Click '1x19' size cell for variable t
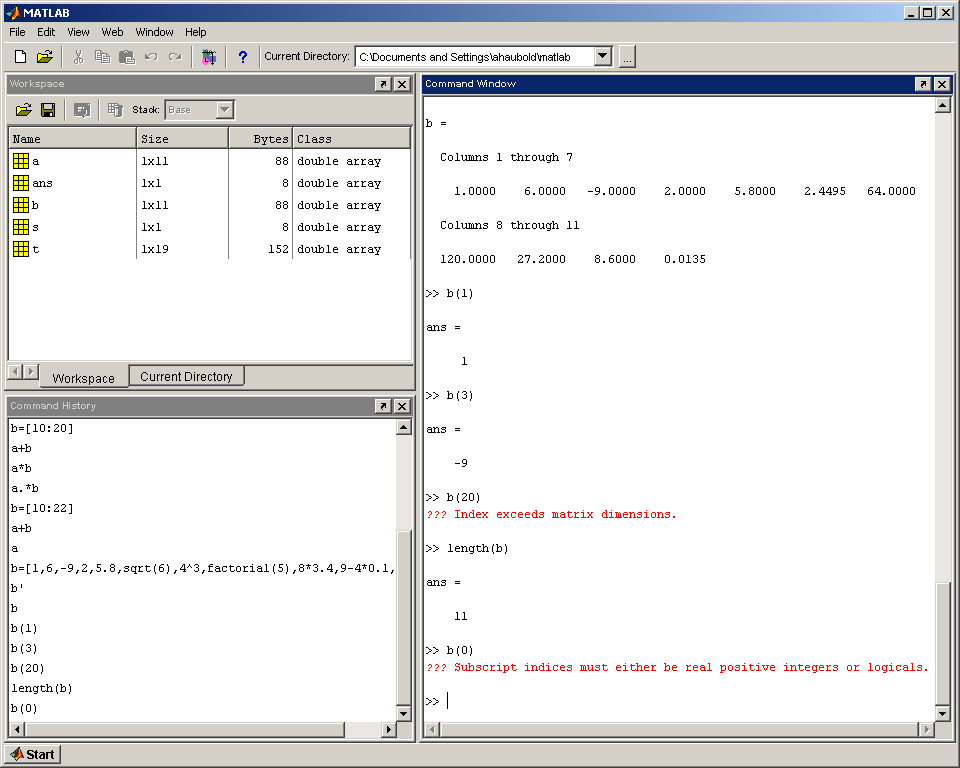Viewport: 960px width, 768px height. (x=155, y=249)
